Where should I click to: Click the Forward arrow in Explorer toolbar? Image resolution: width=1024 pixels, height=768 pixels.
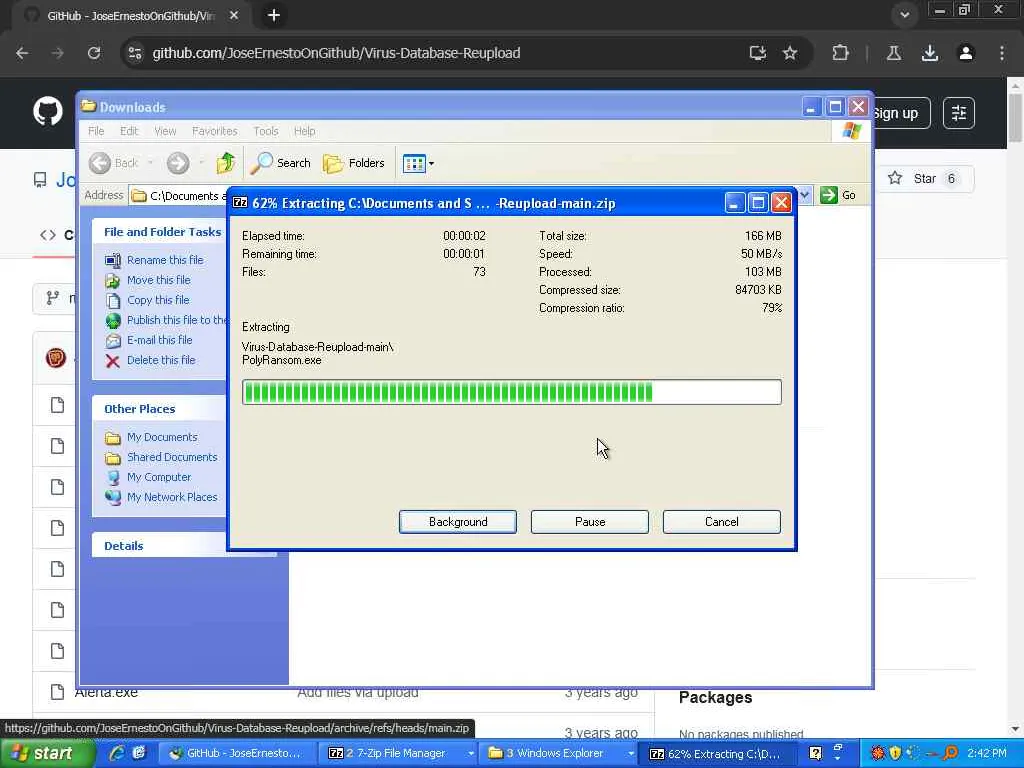pyautogui.click(x=178, y=163)
